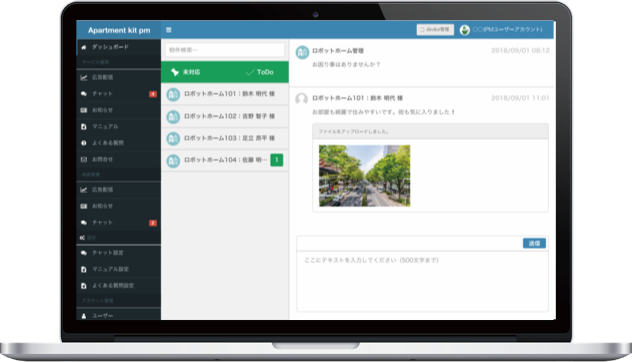This screenshot has width=632, height=362.
Task: Open the device管理 button in header
Action: [435, 29]
